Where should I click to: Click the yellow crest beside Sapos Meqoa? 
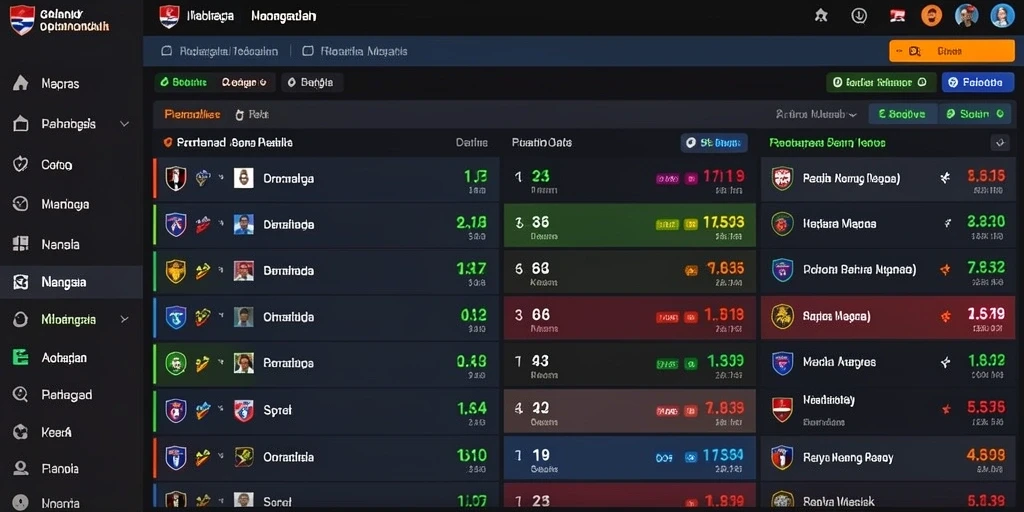(x=782, y=316)
